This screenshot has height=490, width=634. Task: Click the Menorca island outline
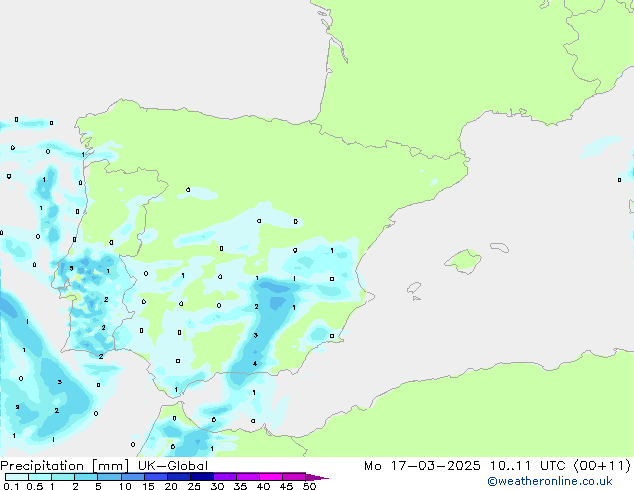tap(499, 247)
